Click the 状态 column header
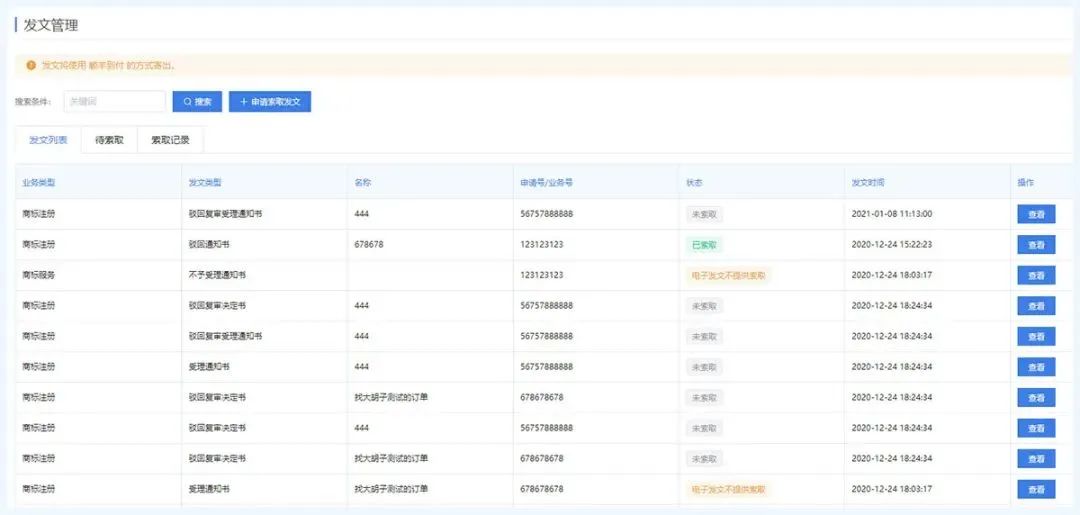 tap(694, 183)
